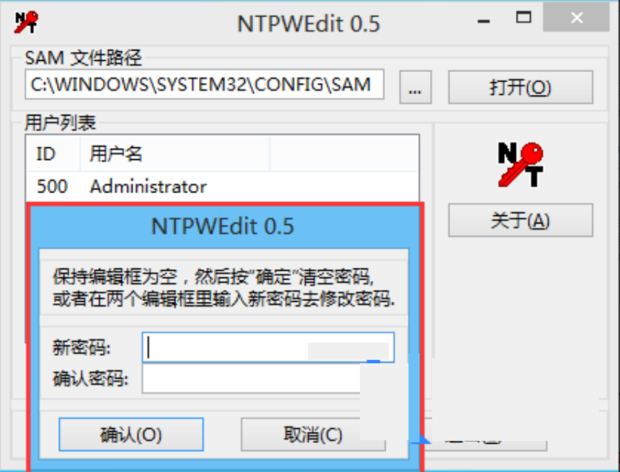The height and width of the screenshot is (472, 620).
Task: Maximize the NTPWEdit window
Action: coord(524,17)
